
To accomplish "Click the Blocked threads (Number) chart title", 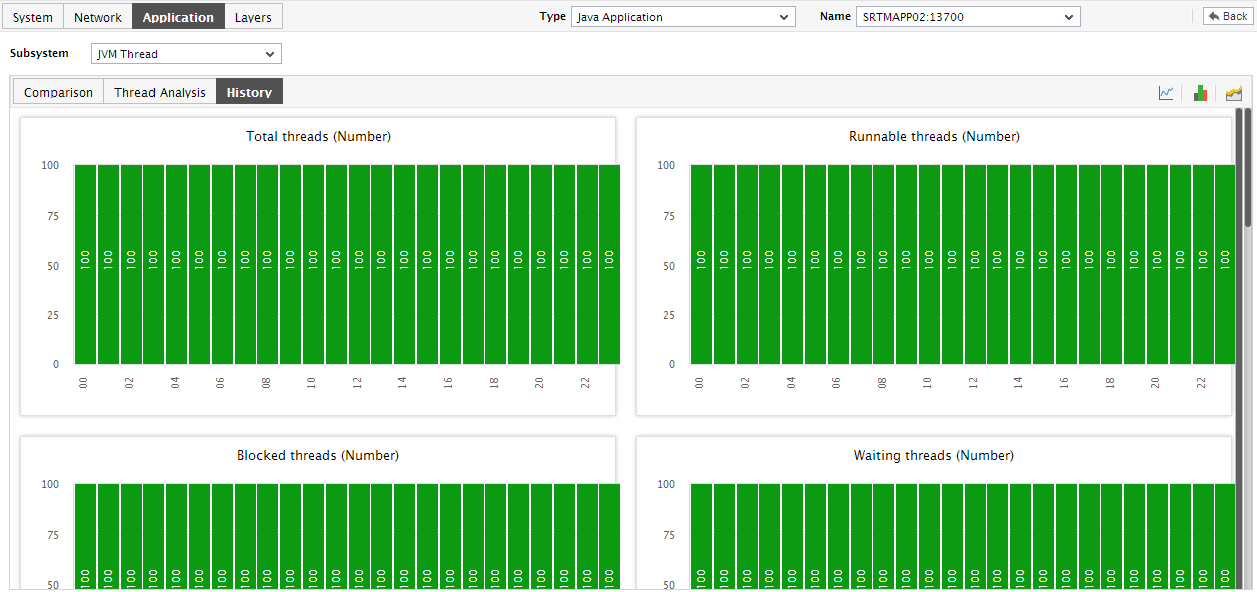I will point(318,455).
